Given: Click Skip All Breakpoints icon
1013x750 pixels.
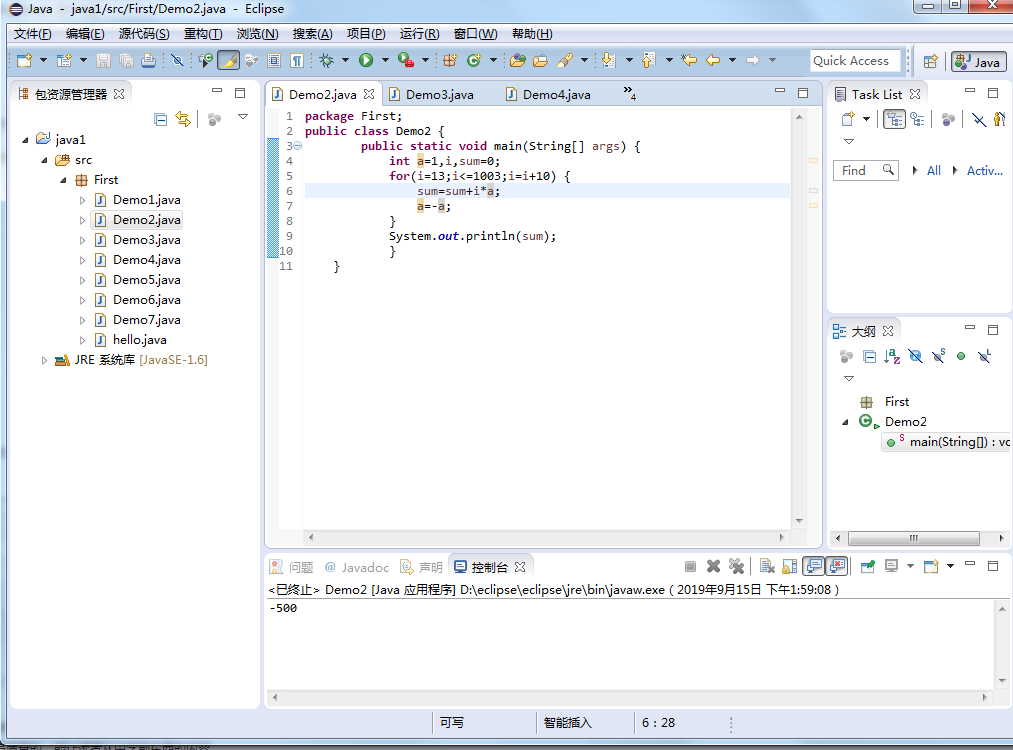Looking at the screenshot, I should point(177,60).
